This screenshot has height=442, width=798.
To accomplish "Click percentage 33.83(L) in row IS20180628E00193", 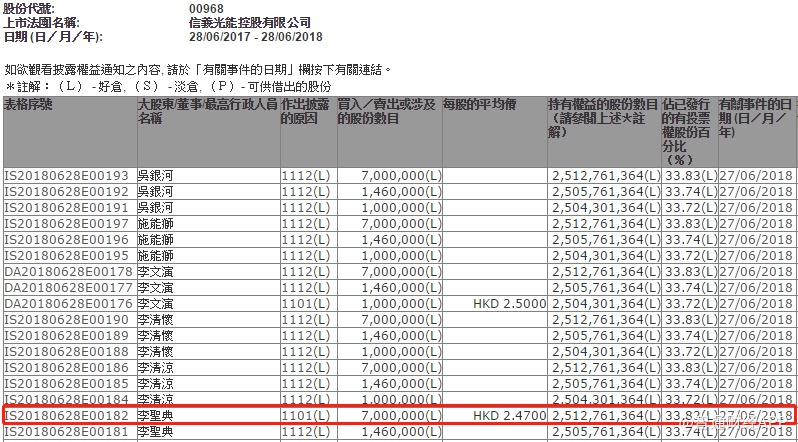I will click(690, 176).
